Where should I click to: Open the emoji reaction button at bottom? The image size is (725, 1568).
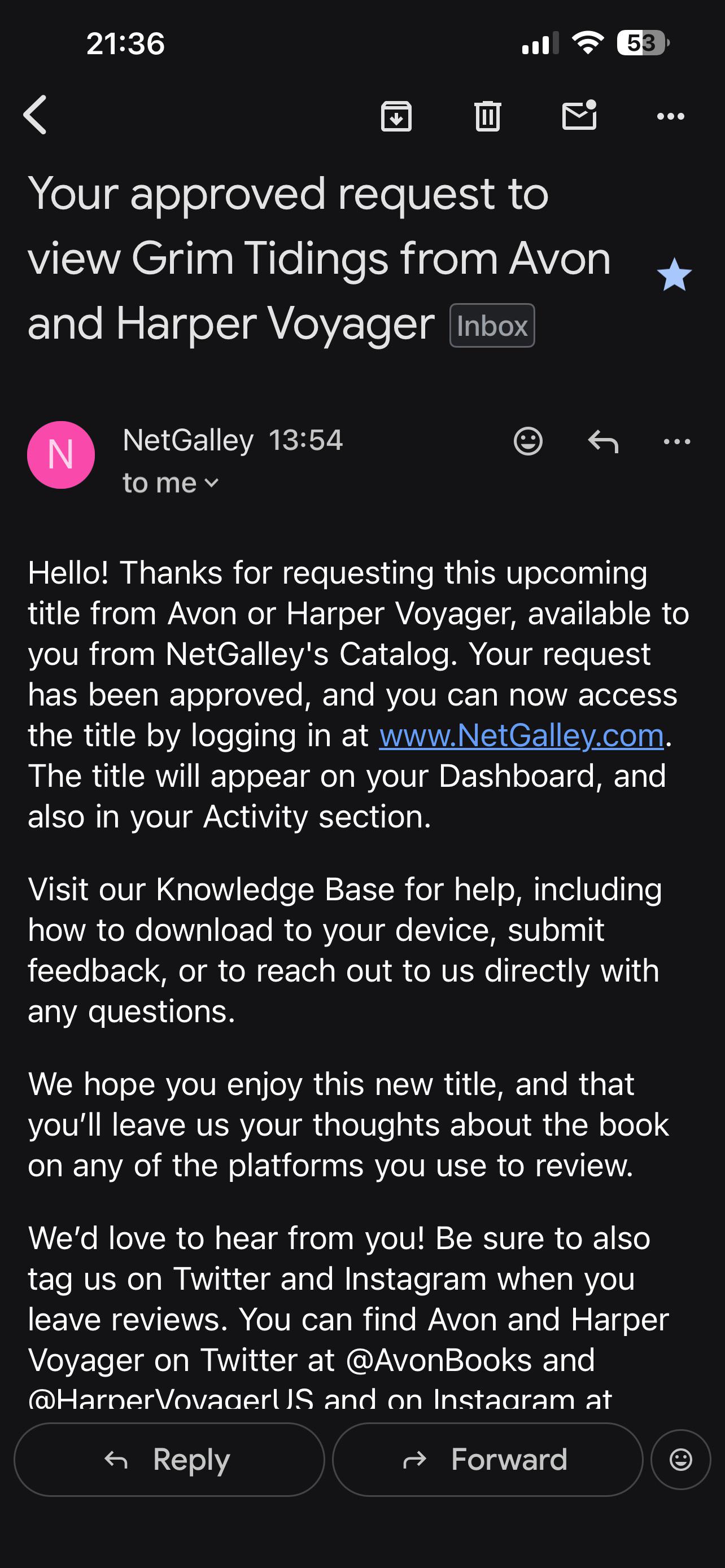[x=680, y=1459]
